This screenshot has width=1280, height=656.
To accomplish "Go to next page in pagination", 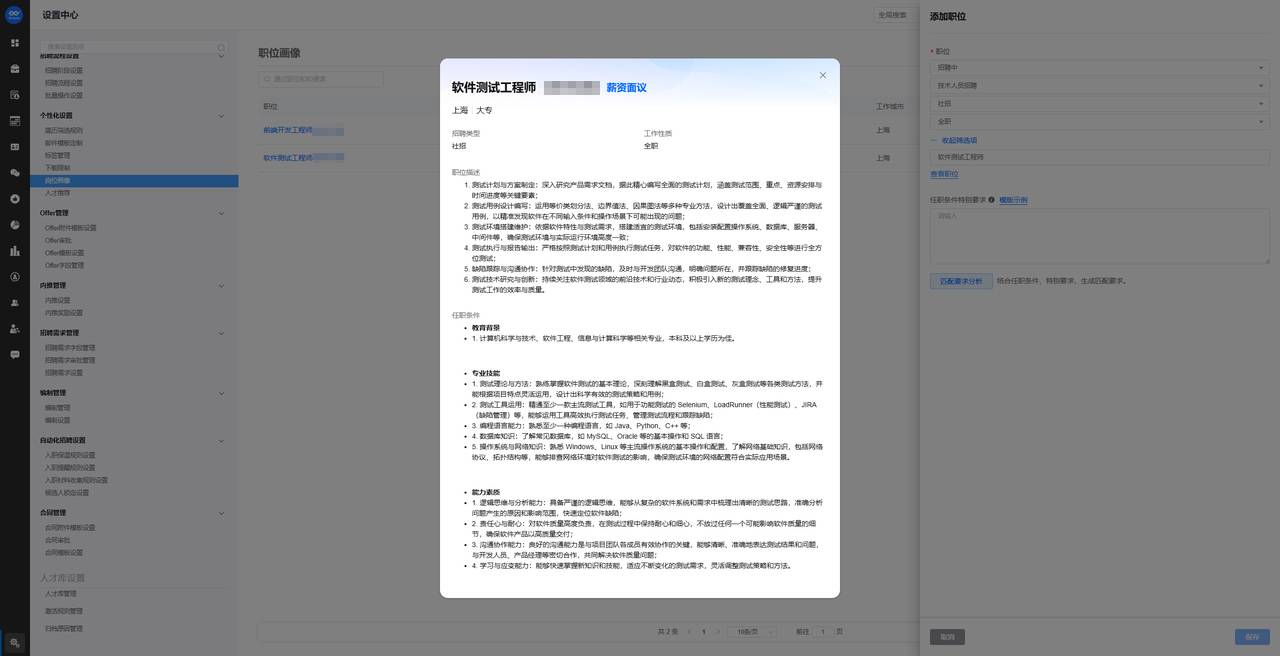I will pyautogui.click(x=718, y=632).
